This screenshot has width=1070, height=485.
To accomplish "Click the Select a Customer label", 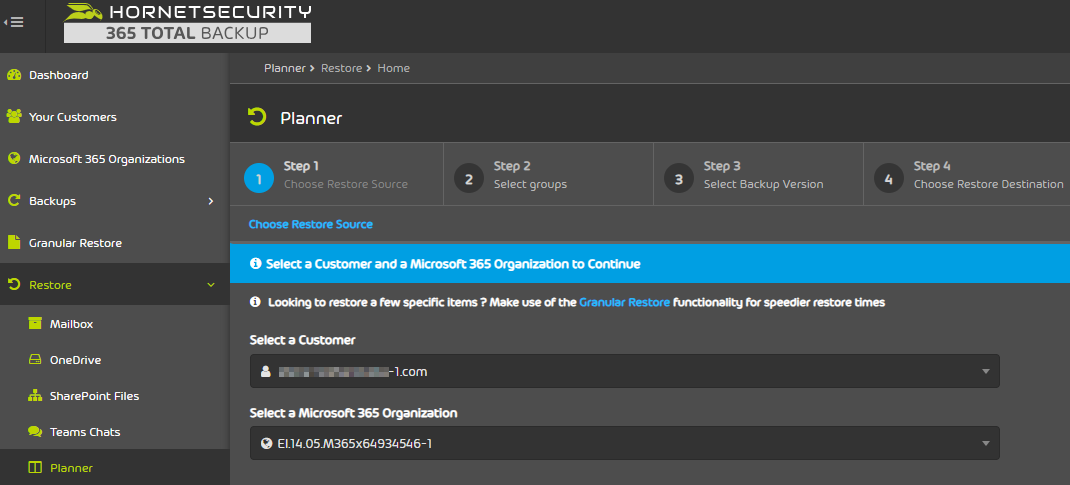I will click(302, 340).
